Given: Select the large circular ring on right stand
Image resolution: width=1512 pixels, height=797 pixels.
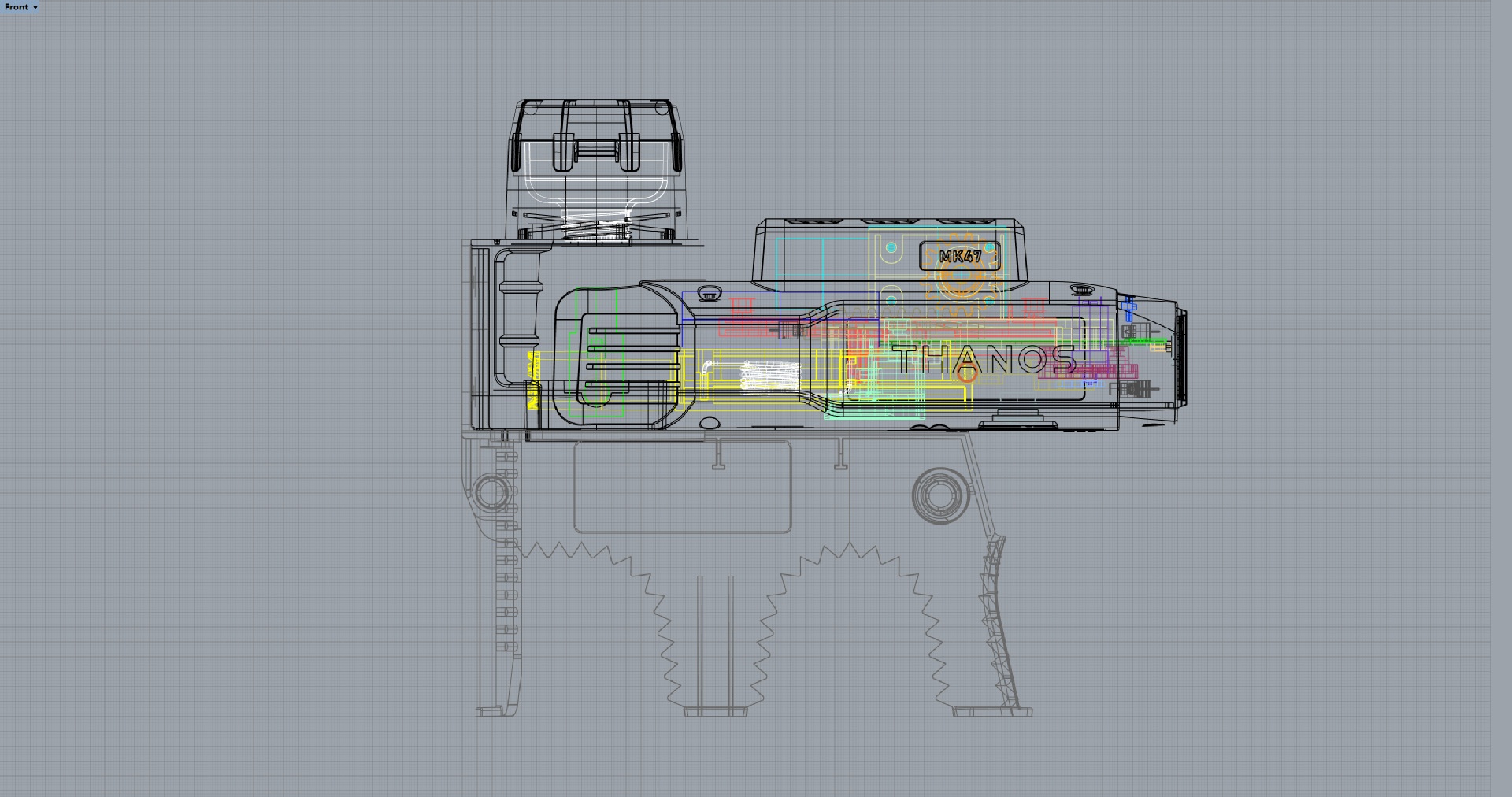Looking at the screenshot, I should click(x=938, y=495).
